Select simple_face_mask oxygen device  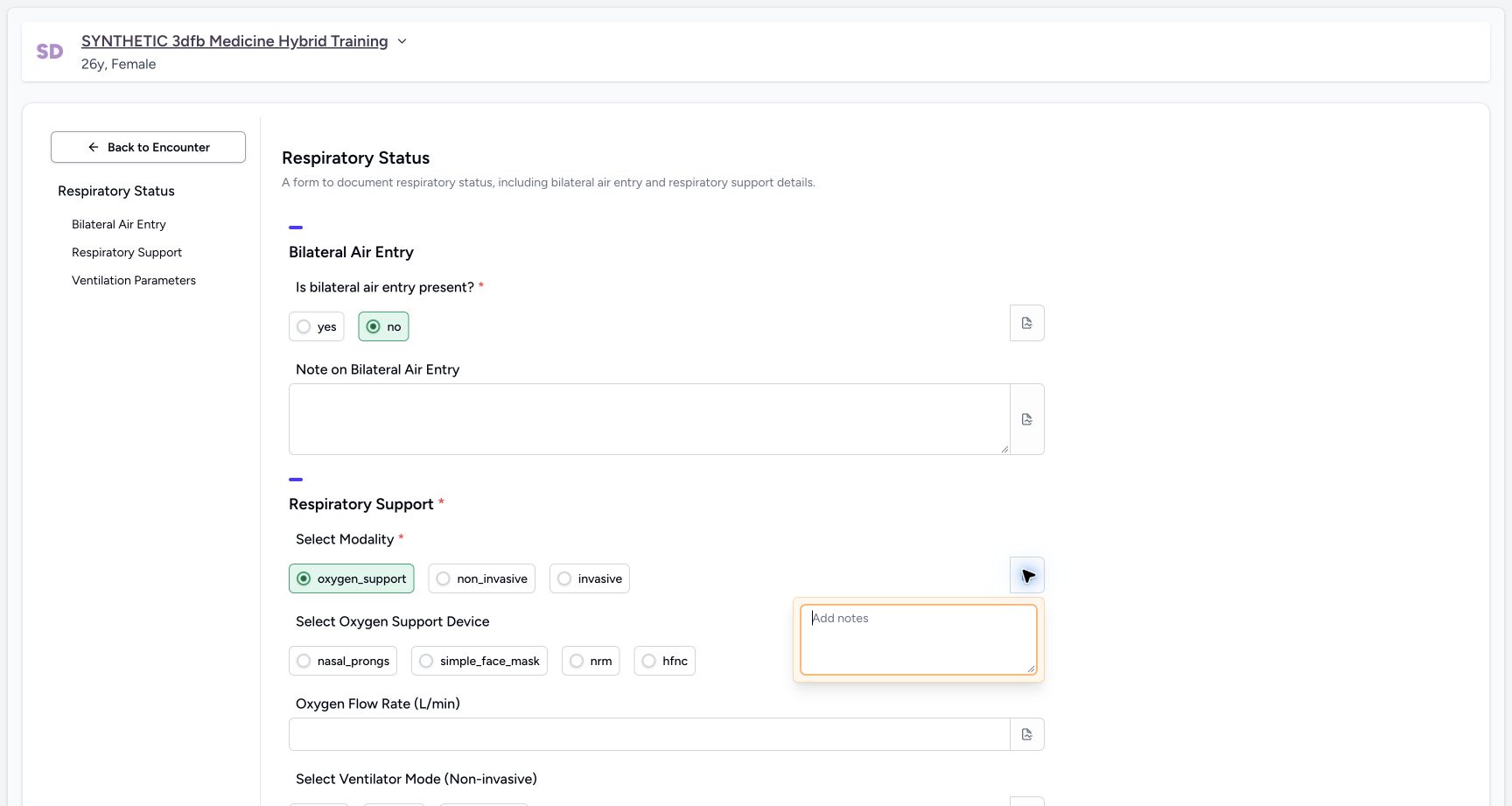479,661
